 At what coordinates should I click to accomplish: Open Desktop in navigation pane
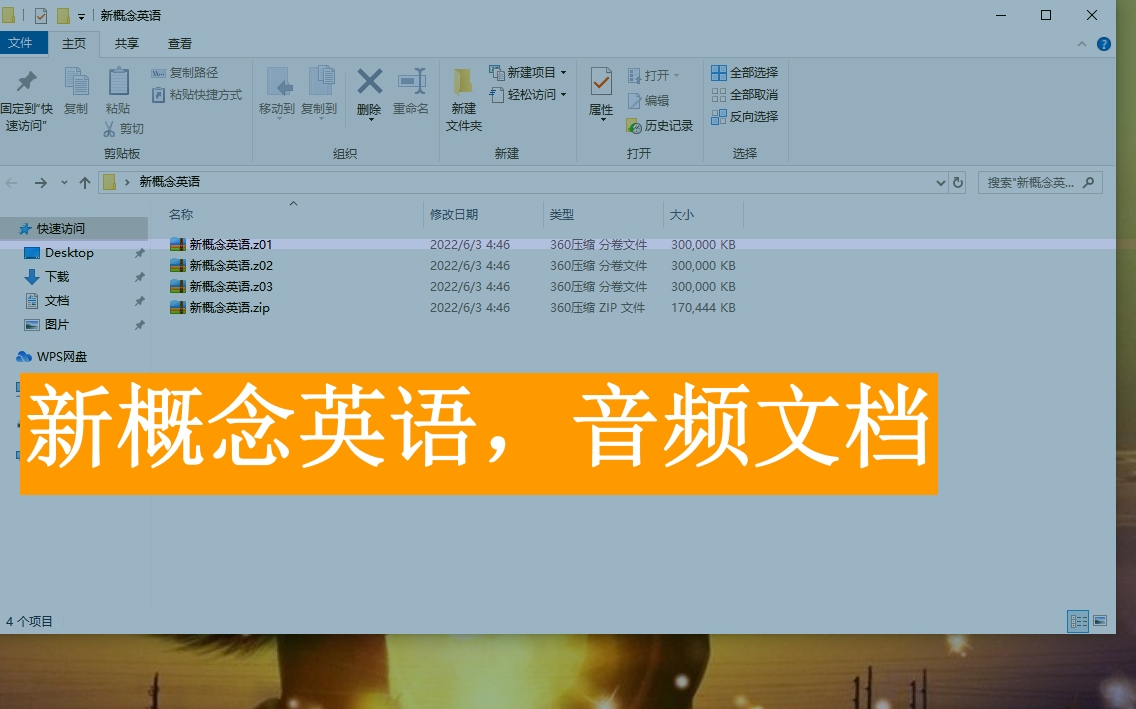click(69, 253)
